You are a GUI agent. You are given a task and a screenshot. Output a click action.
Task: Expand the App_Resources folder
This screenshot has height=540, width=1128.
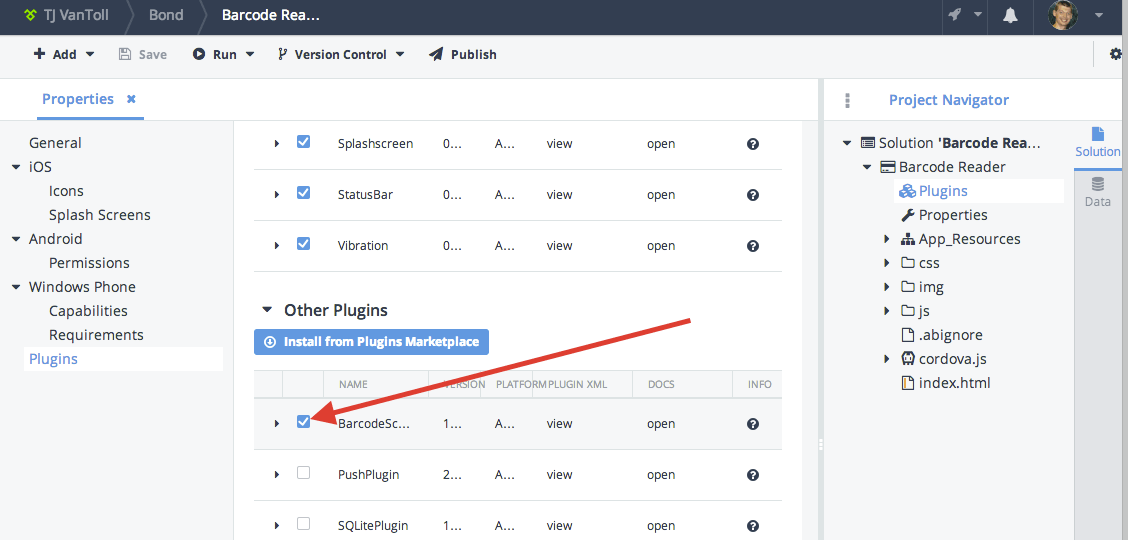887,239
